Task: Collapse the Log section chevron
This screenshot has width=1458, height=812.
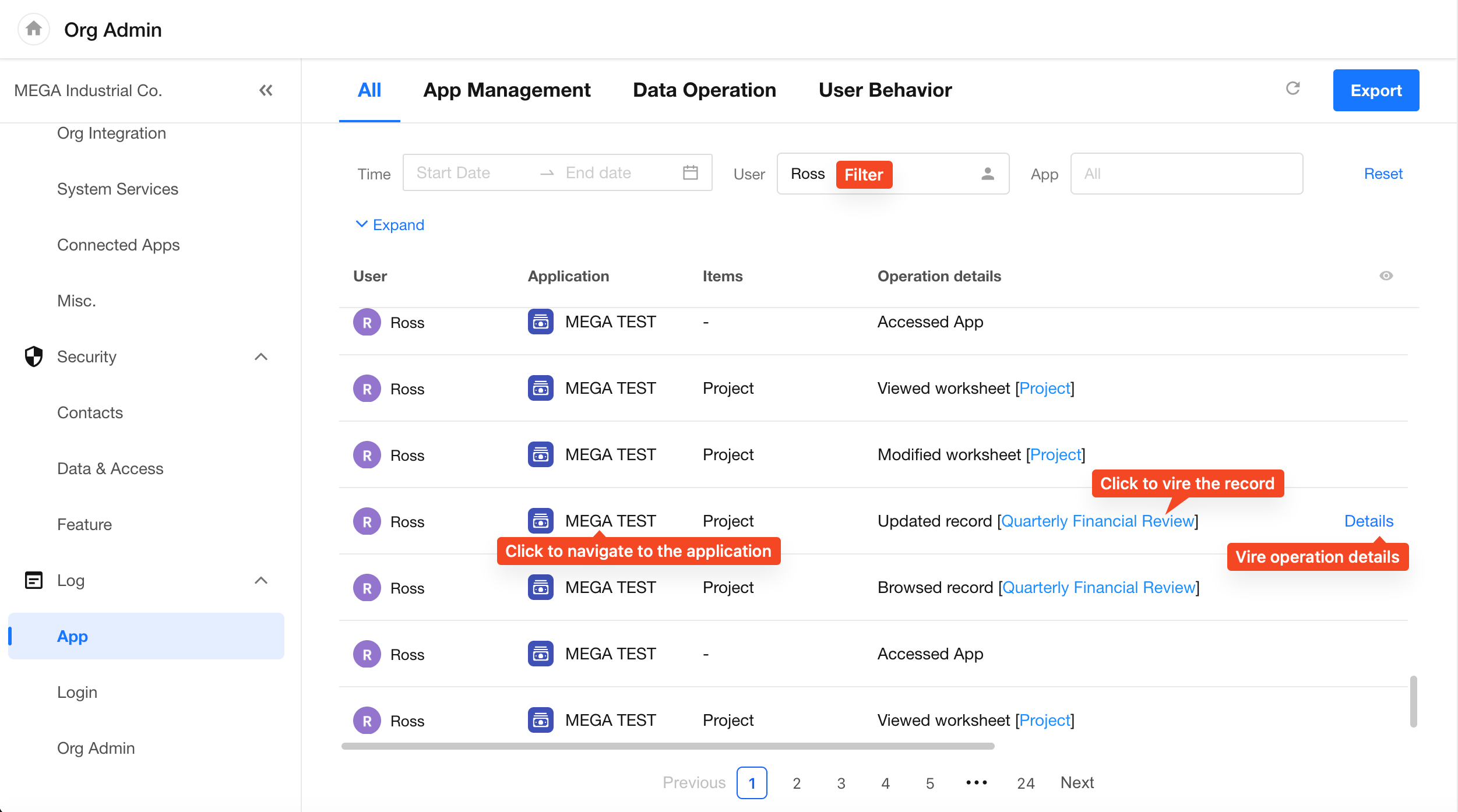Action: tap(261, 580)
